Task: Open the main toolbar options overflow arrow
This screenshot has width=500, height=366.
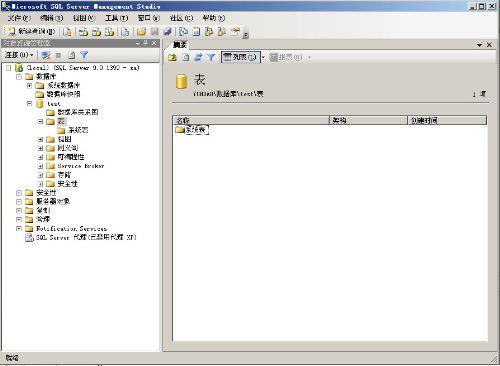Action: pyautogui.click(x=246, y=34)
